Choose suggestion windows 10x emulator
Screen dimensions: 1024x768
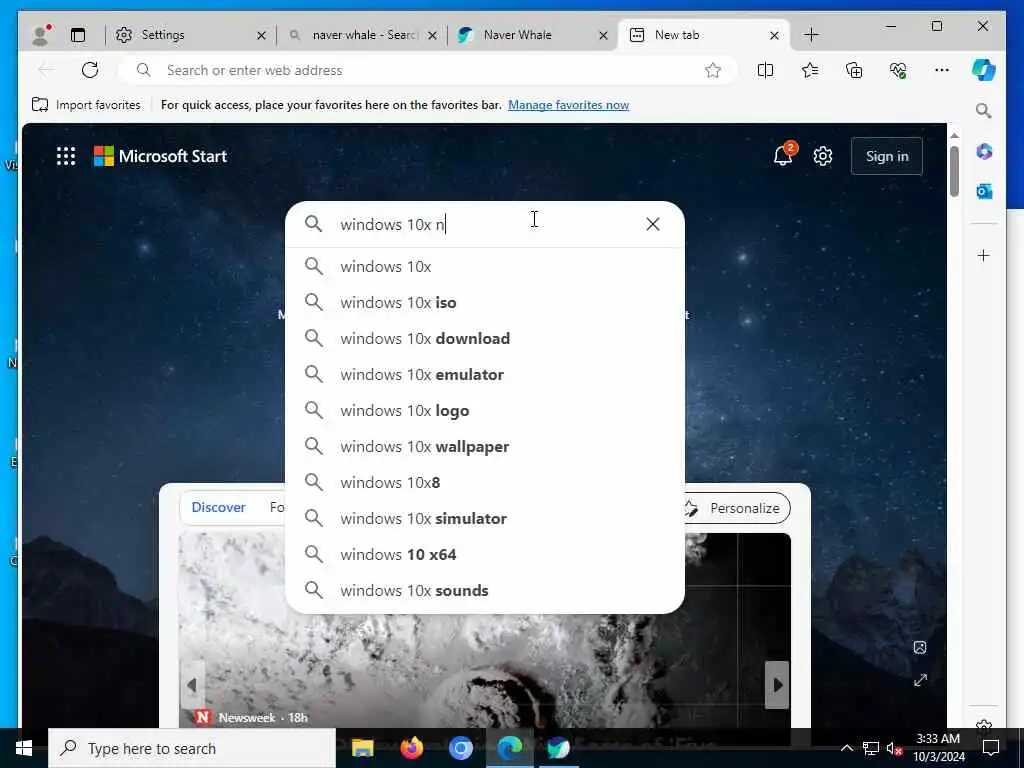click(x=485, y=374)
